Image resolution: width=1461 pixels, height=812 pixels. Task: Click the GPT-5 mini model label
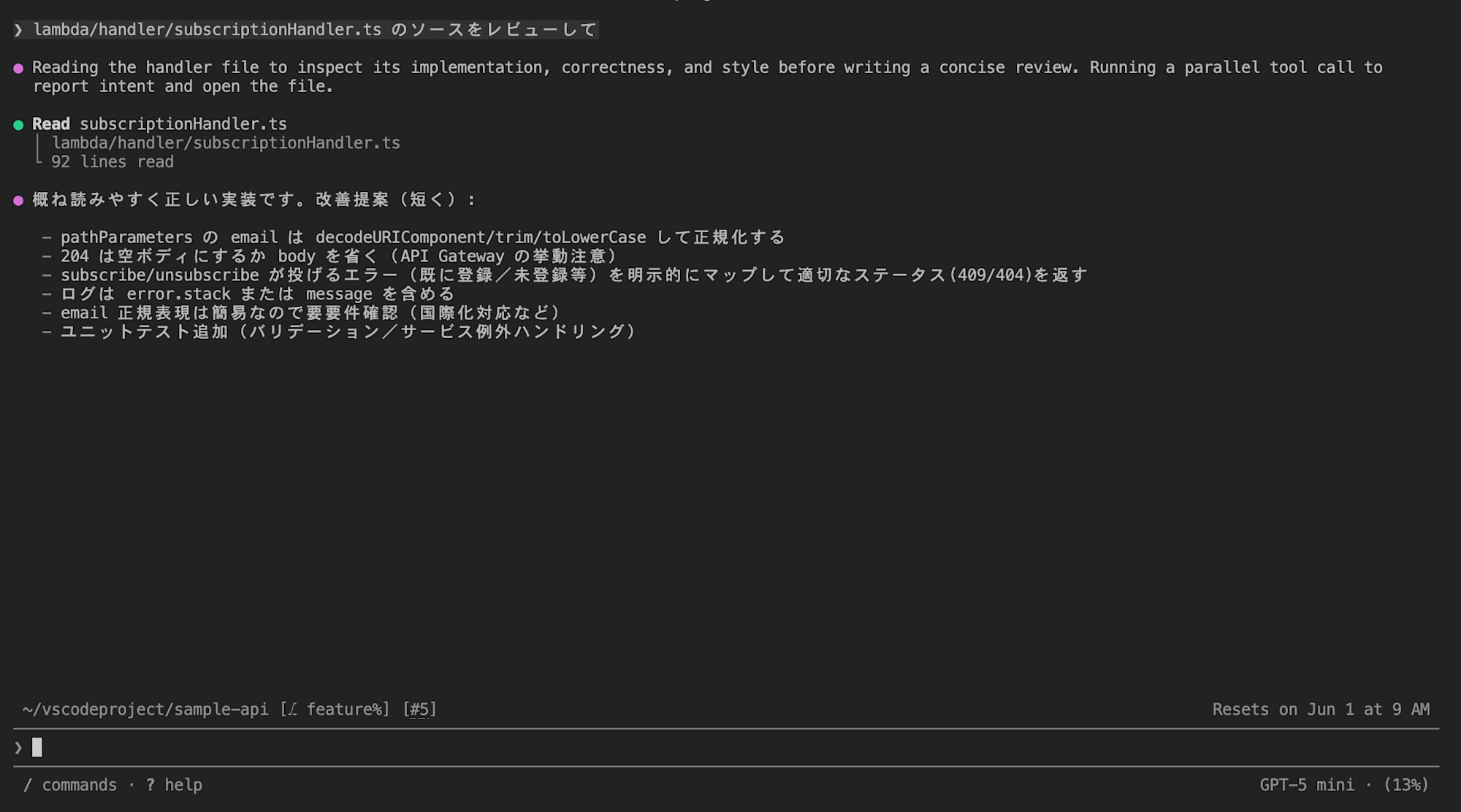pyautogui.click(x=1306, y=785)
